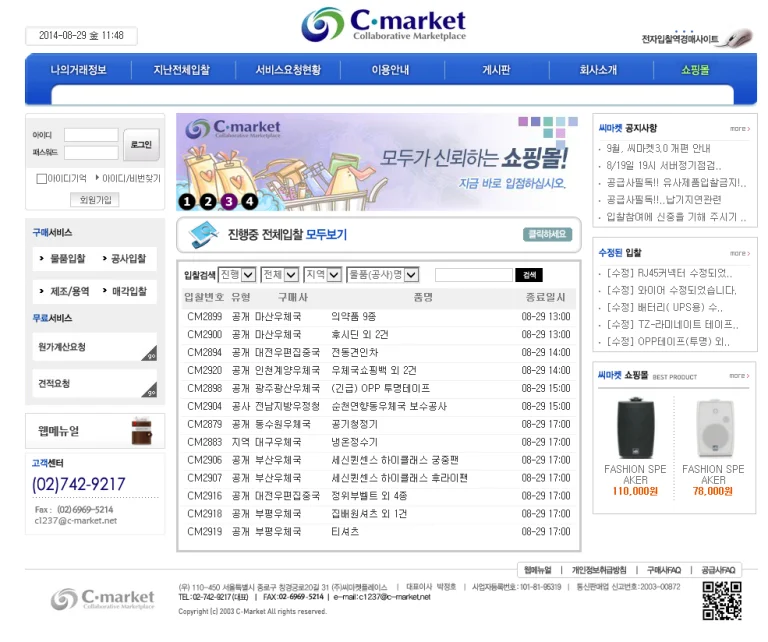Screen dimensions: 768x642
Task: Click the QR code in footer
Action: 722,600
